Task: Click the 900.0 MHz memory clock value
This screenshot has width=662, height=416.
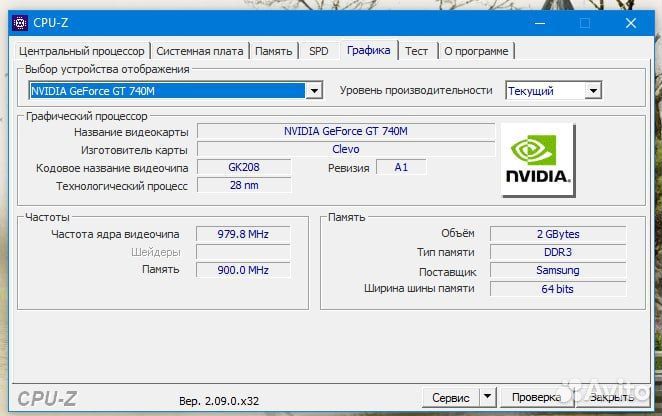Action: click(x=243, y=270)
